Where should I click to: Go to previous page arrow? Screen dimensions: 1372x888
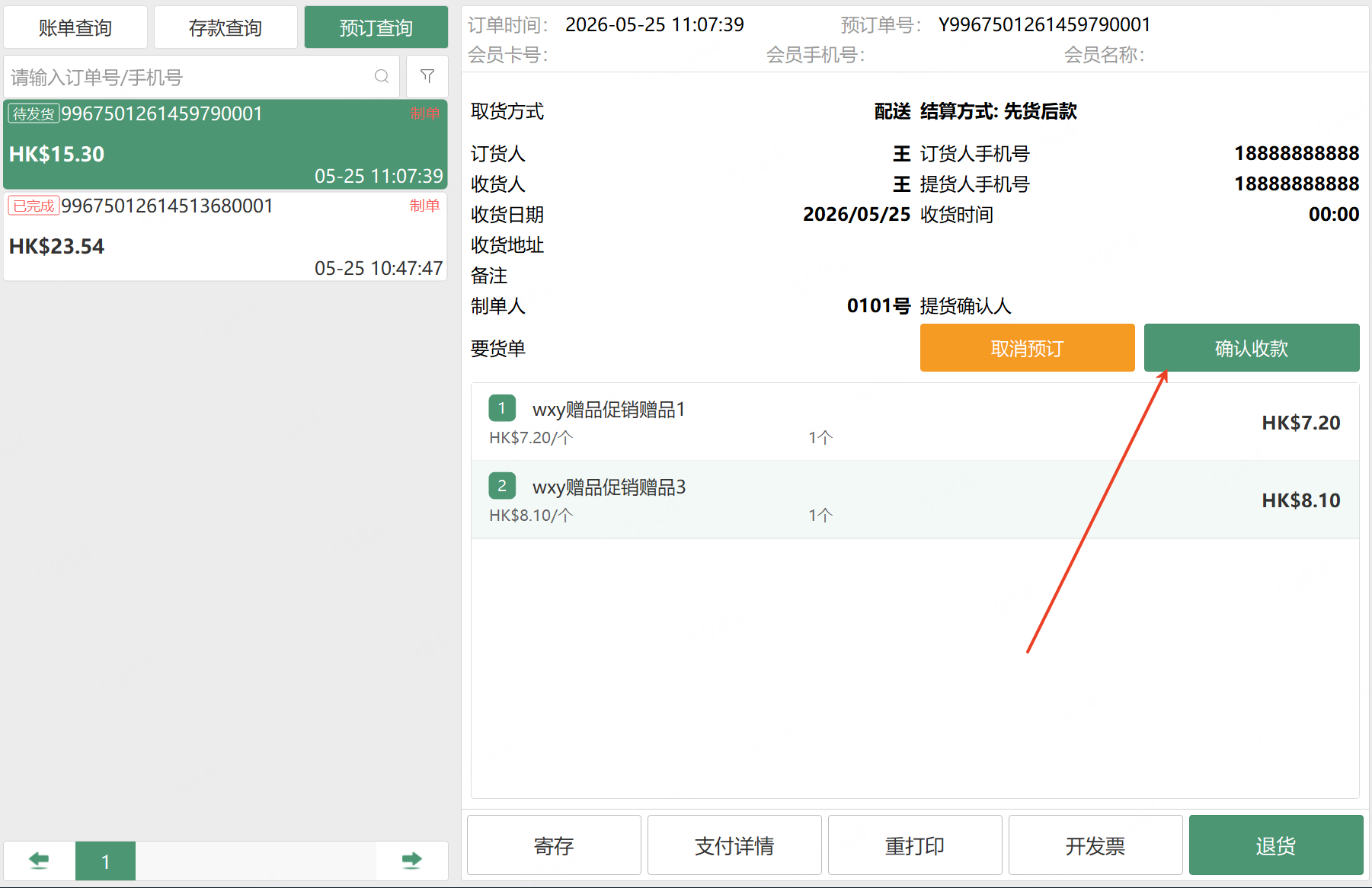(39, 861)
